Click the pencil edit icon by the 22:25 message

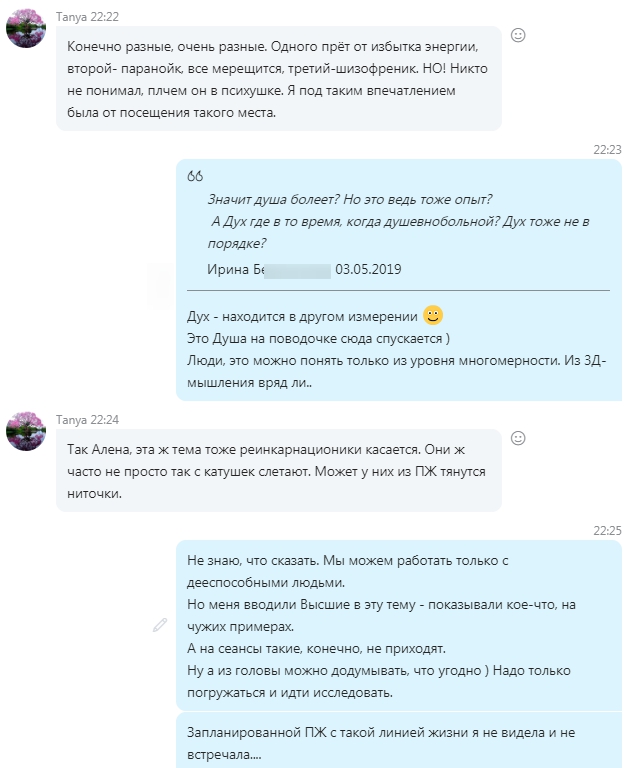coord(160,625)
